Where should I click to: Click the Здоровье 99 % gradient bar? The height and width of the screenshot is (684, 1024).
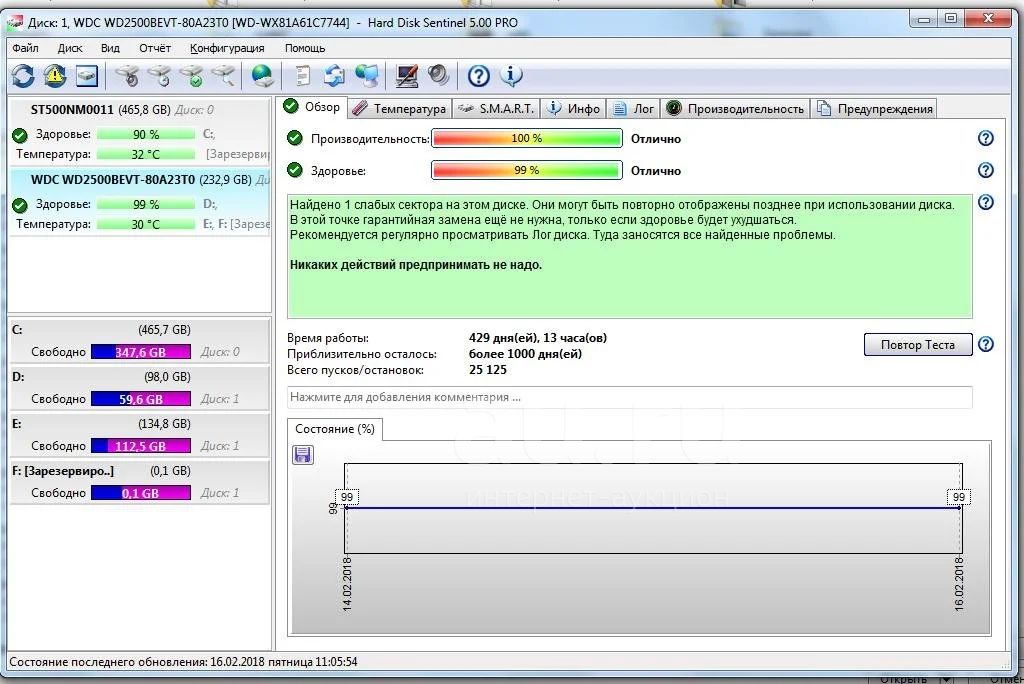click(x=526, y=171)
